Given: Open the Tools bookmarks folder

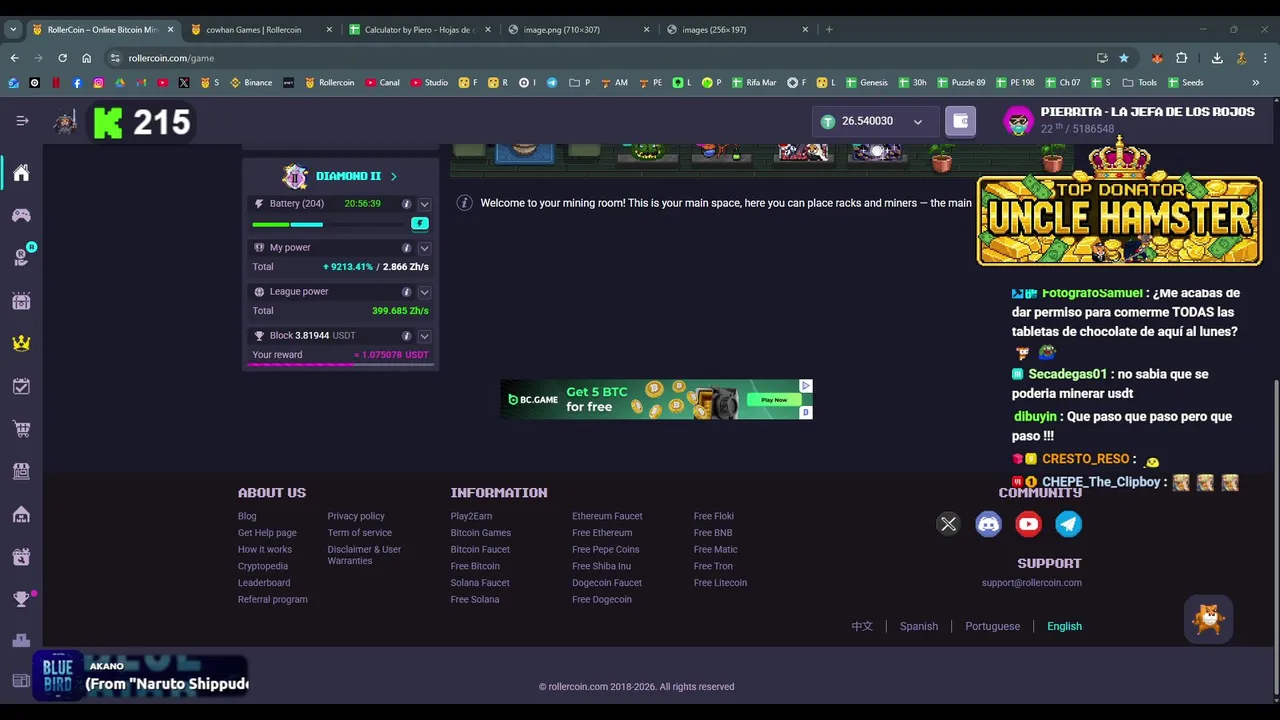Looking at the screenshot, I should click(x=1139, y=83).
